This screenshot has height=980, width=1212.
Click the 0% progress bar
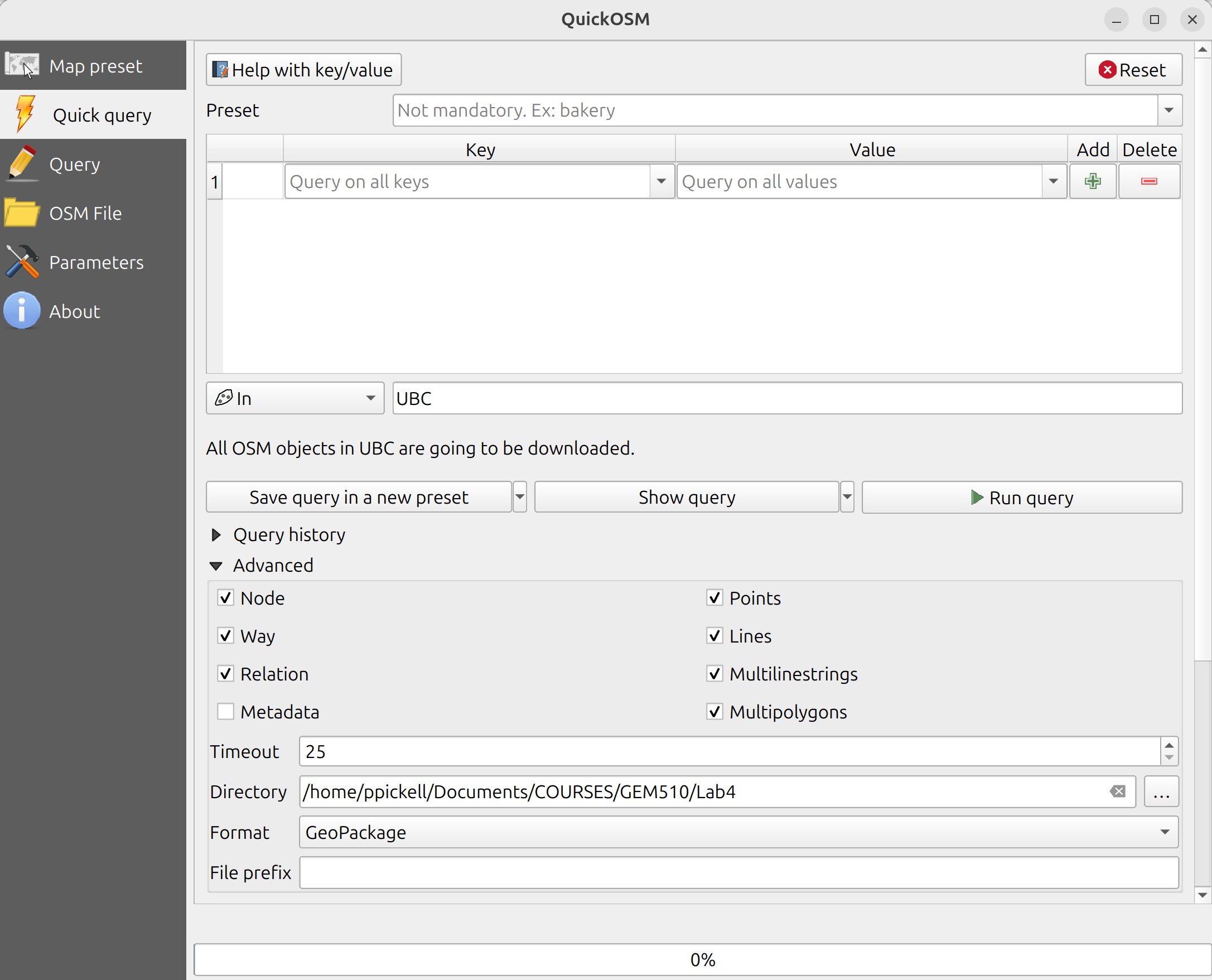702,959
